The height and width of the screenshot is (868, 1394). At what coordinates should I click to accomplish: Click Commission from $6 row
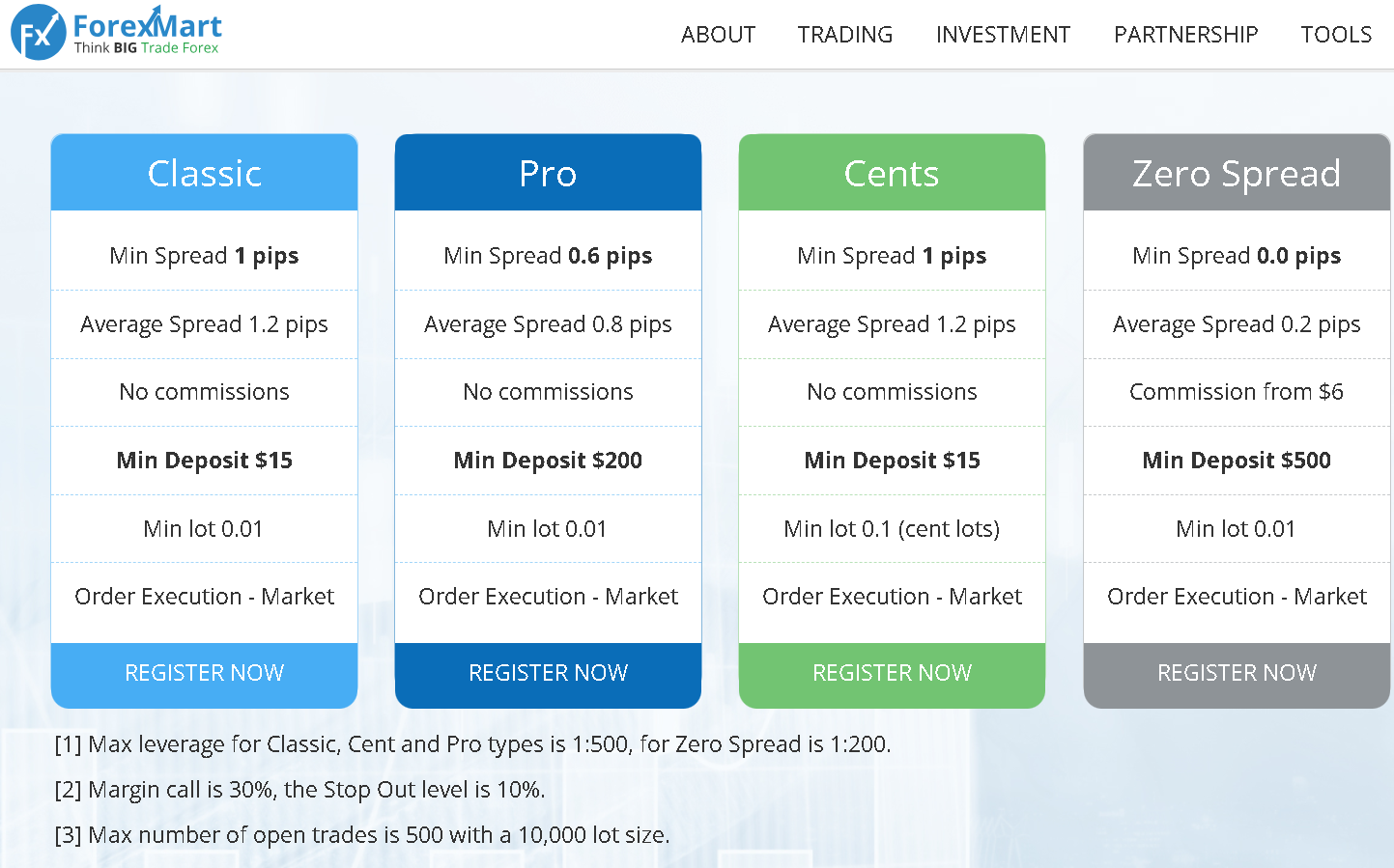tap(1236, 392)
